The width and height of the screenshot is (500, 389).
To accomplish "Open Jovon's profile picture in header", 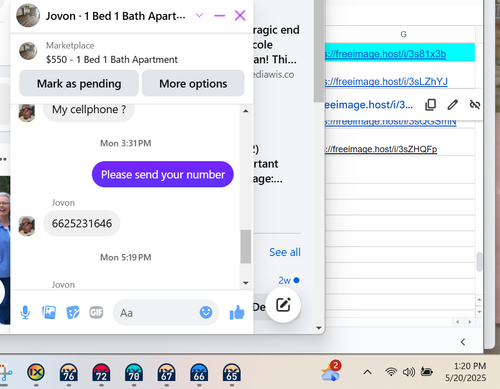I will [x=28, y=15].
